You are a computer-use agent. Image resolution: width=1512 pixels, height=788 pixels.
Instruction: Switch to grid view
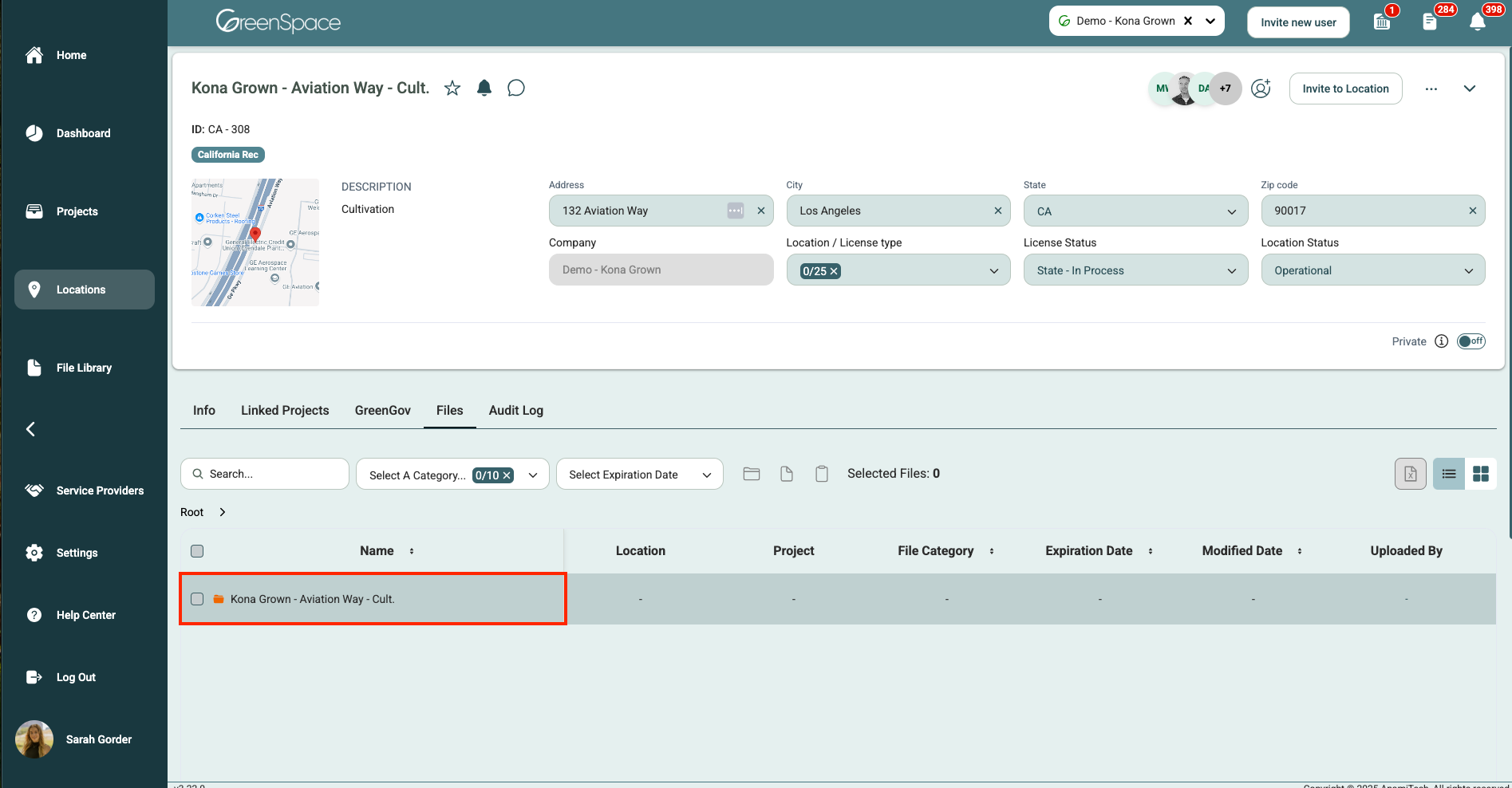click(x=1481, y=474)
